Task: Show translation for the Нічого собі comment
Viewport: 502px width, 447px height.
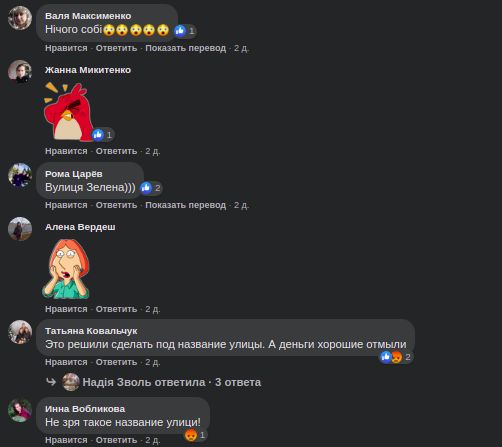Action: [x=186, y=48]
